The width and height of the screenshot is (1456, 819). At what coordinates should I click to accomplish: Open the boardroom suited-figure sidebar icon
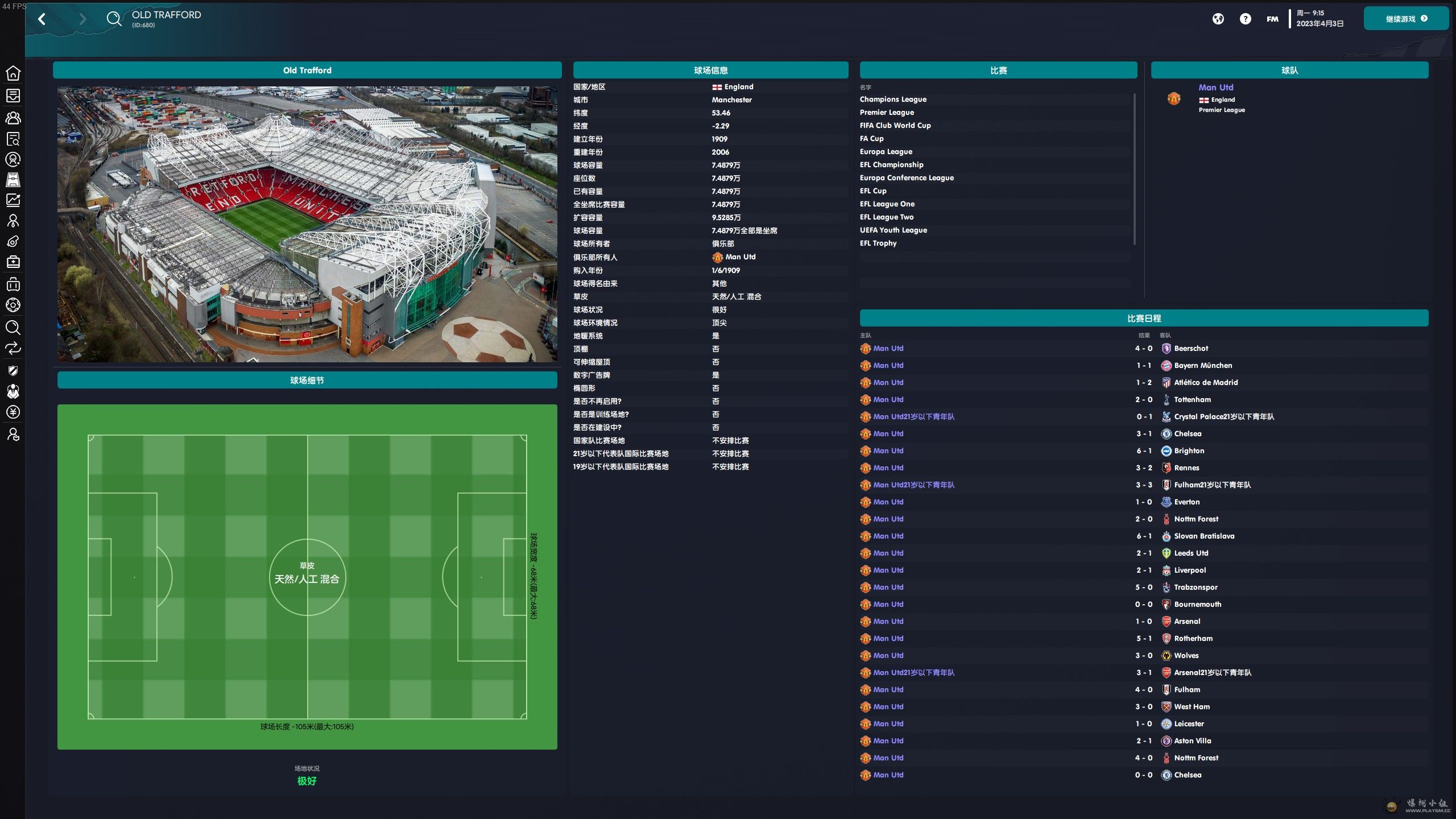[13, 391]
